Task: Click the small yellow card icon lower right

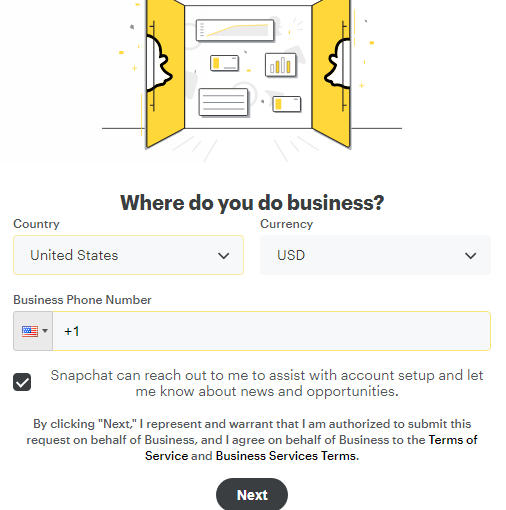Action: click(287, 104)
